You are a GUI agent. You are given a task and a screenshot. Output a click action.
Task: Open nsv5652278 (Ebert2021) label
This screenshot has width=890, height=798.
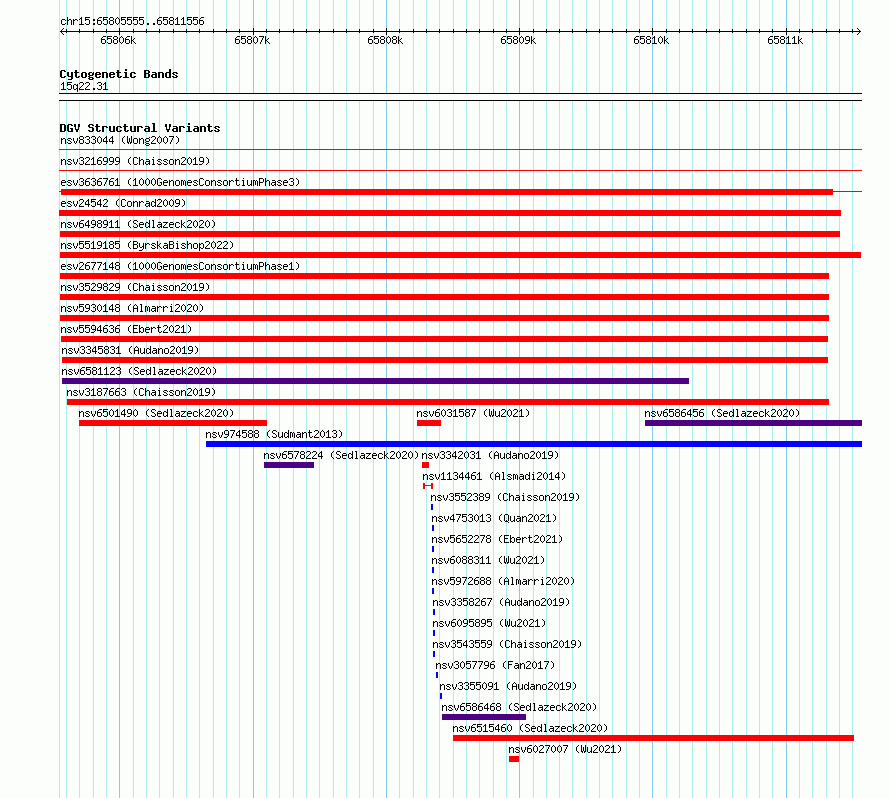(497, 539)
